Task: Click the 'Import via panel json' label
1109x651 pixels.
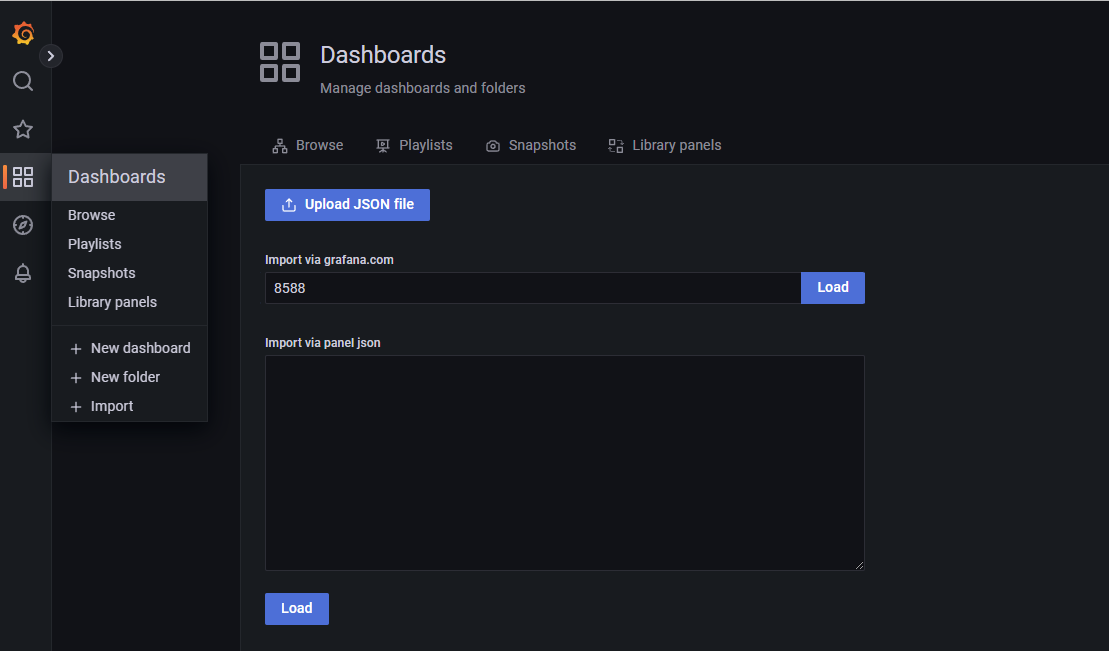Action: pos(323,342)
